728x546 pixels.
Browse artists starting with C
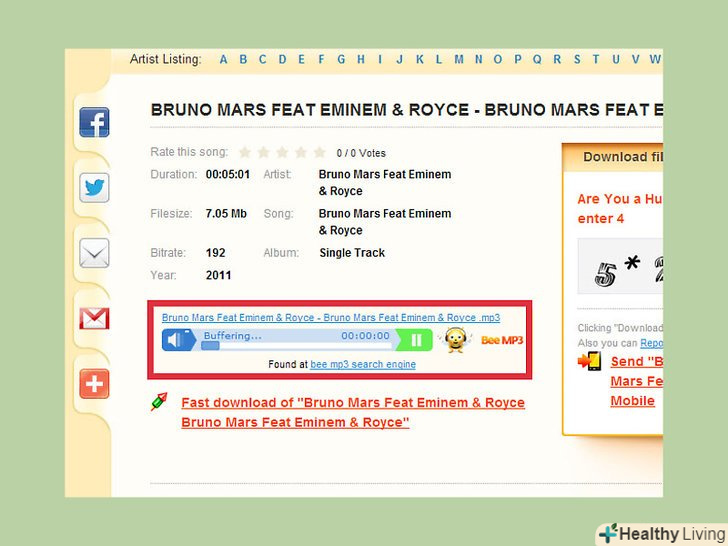click(263, 59)
